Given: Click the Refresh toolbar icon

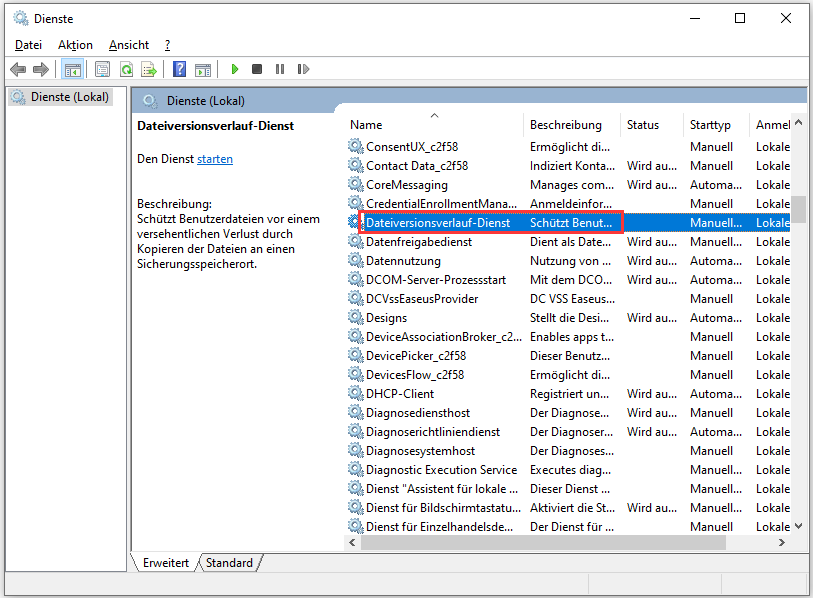Looking at the screenshot, I should click(126, 69).
